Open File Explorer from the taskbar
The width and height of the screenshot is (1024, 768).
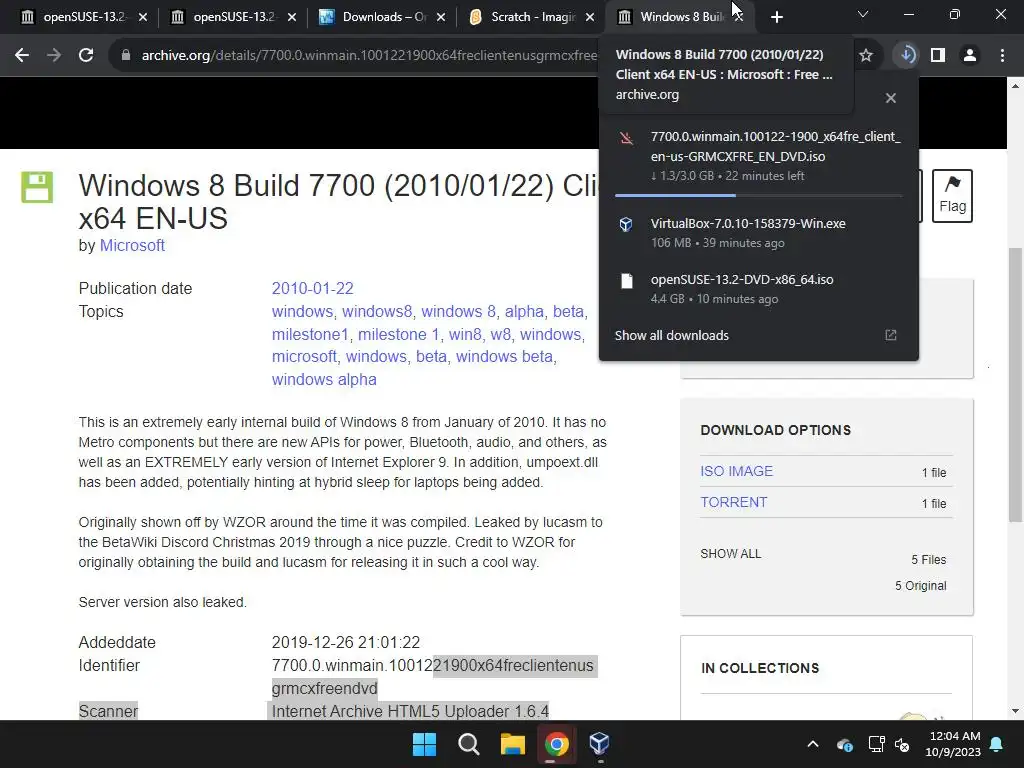click(x=513, y=744)
